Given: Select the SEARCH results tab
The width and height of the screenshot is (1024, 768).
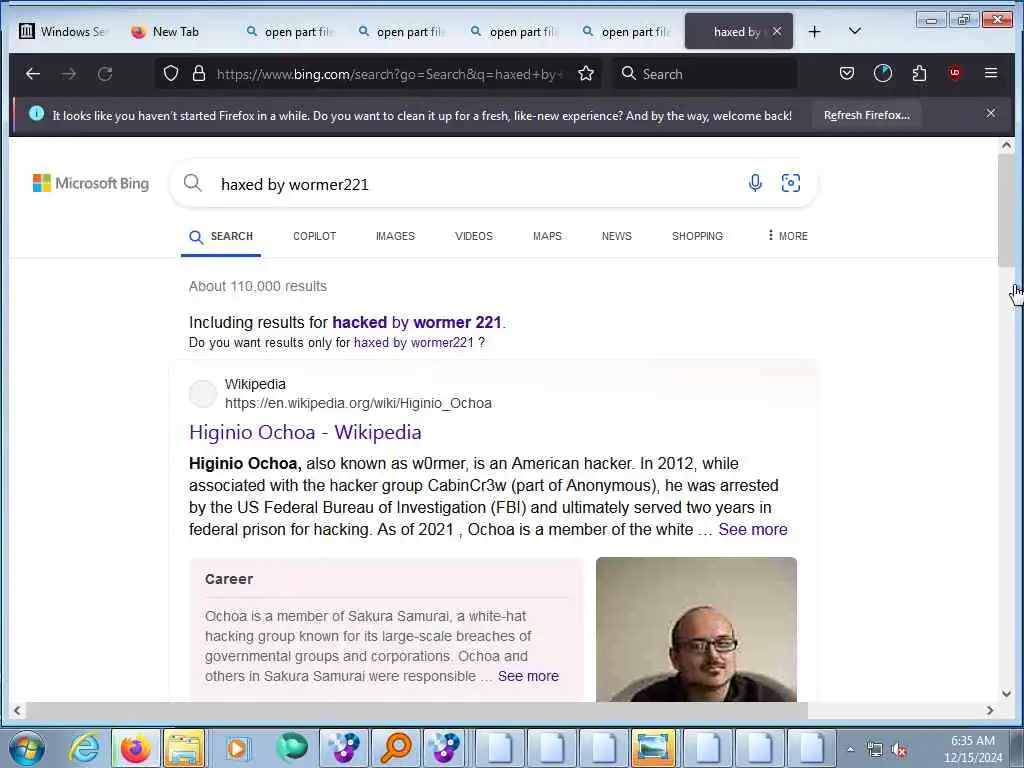Looking at the screenshot, I should (221, 236).
